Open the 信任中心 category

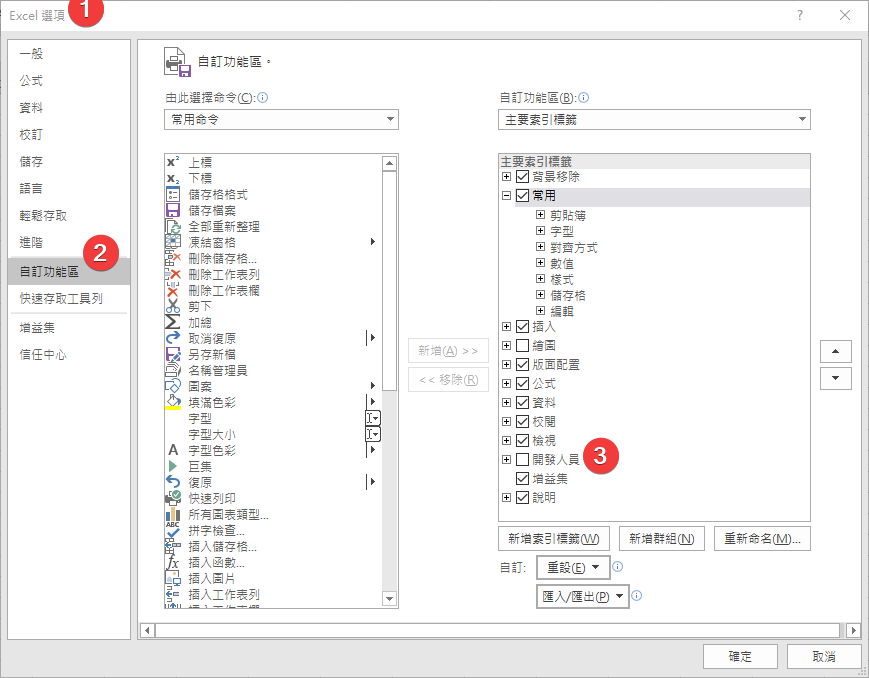(x=43, y=354)
